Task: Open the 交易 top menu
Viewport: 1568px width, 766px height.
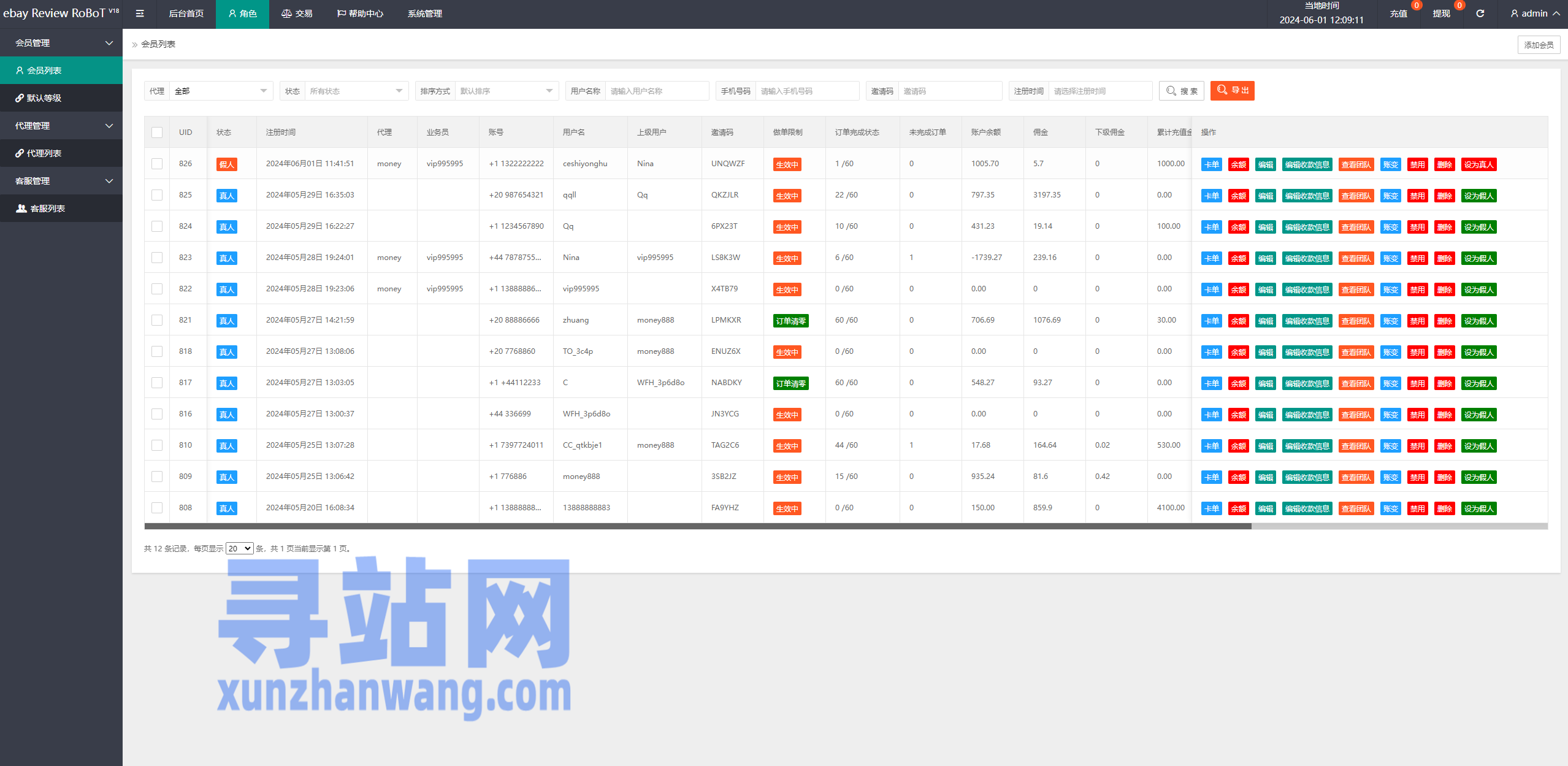Action: click(x=297, y=13)
